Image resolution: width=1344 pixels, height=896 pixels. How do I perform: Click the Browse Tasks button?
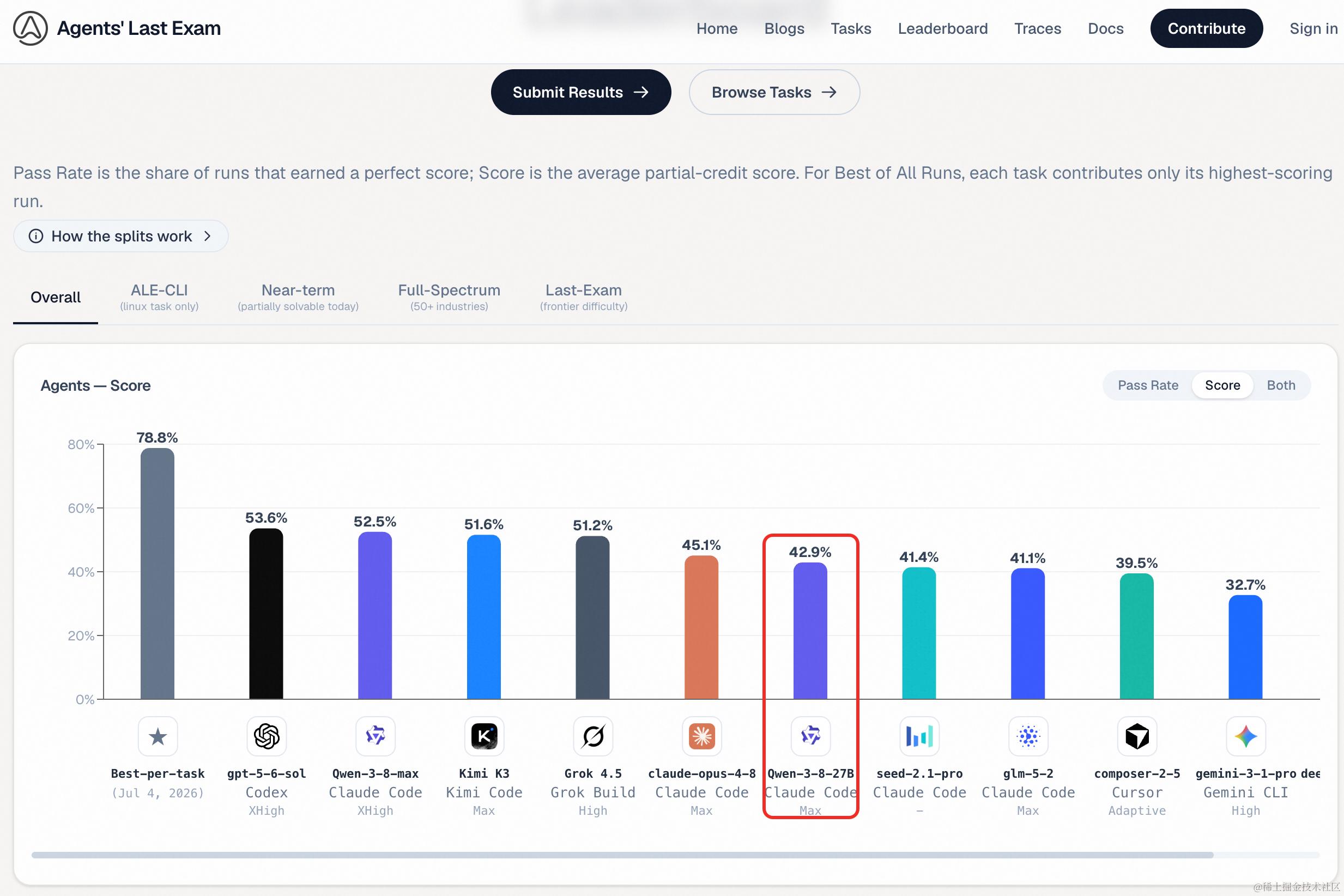pos(774,92)
